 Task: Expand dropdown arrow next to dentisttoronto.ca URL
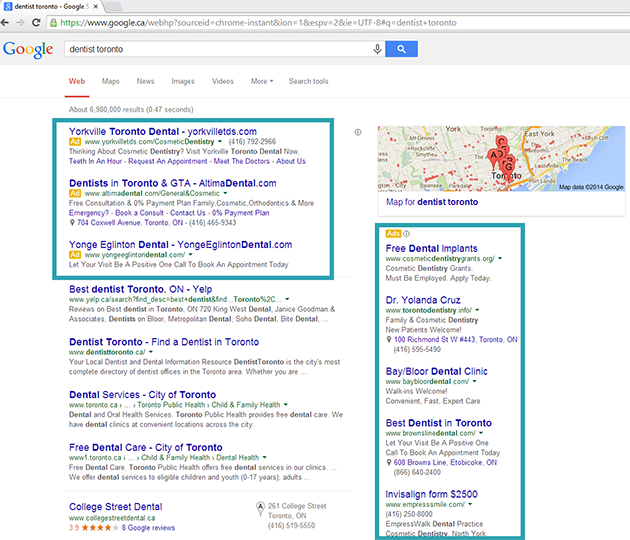[x=151, y=352]
